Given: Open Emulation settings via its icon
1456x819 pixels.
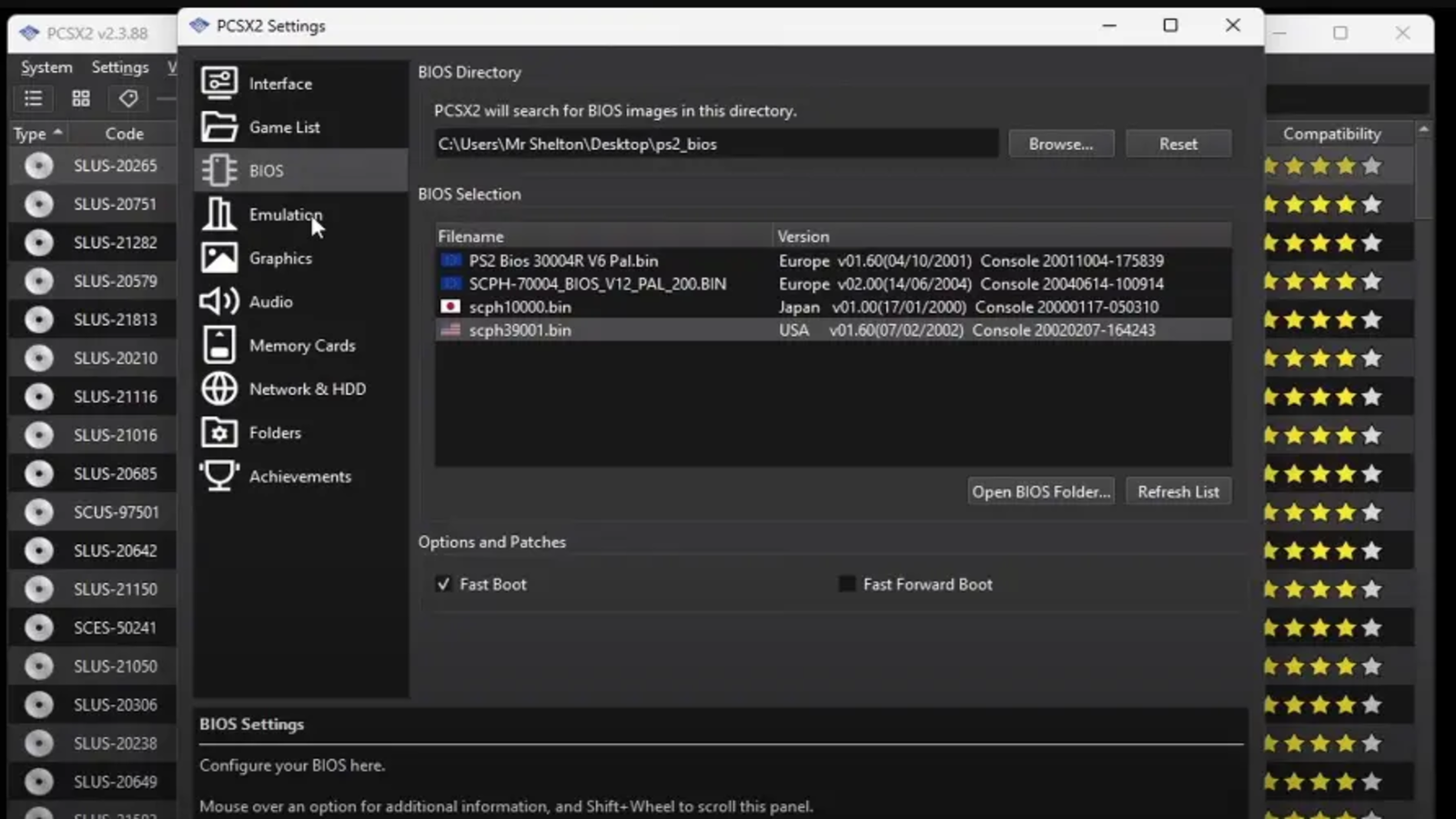Looking at the screenshot, I should click(x=219, y=214).
